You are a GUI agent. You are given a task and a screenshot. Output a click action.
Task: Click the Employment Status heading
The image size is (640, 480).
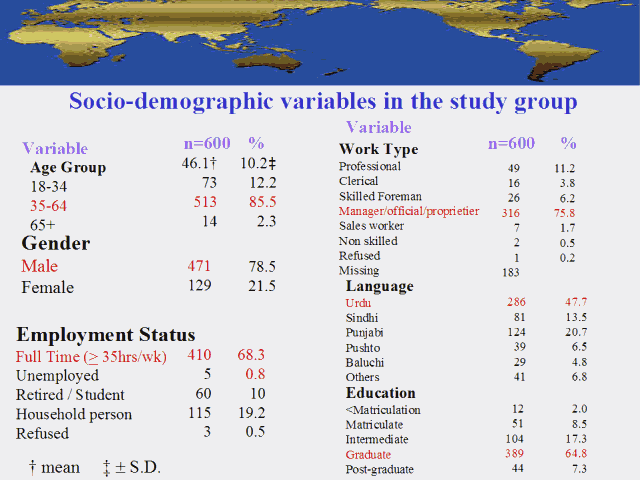click(x=105, y=335)
